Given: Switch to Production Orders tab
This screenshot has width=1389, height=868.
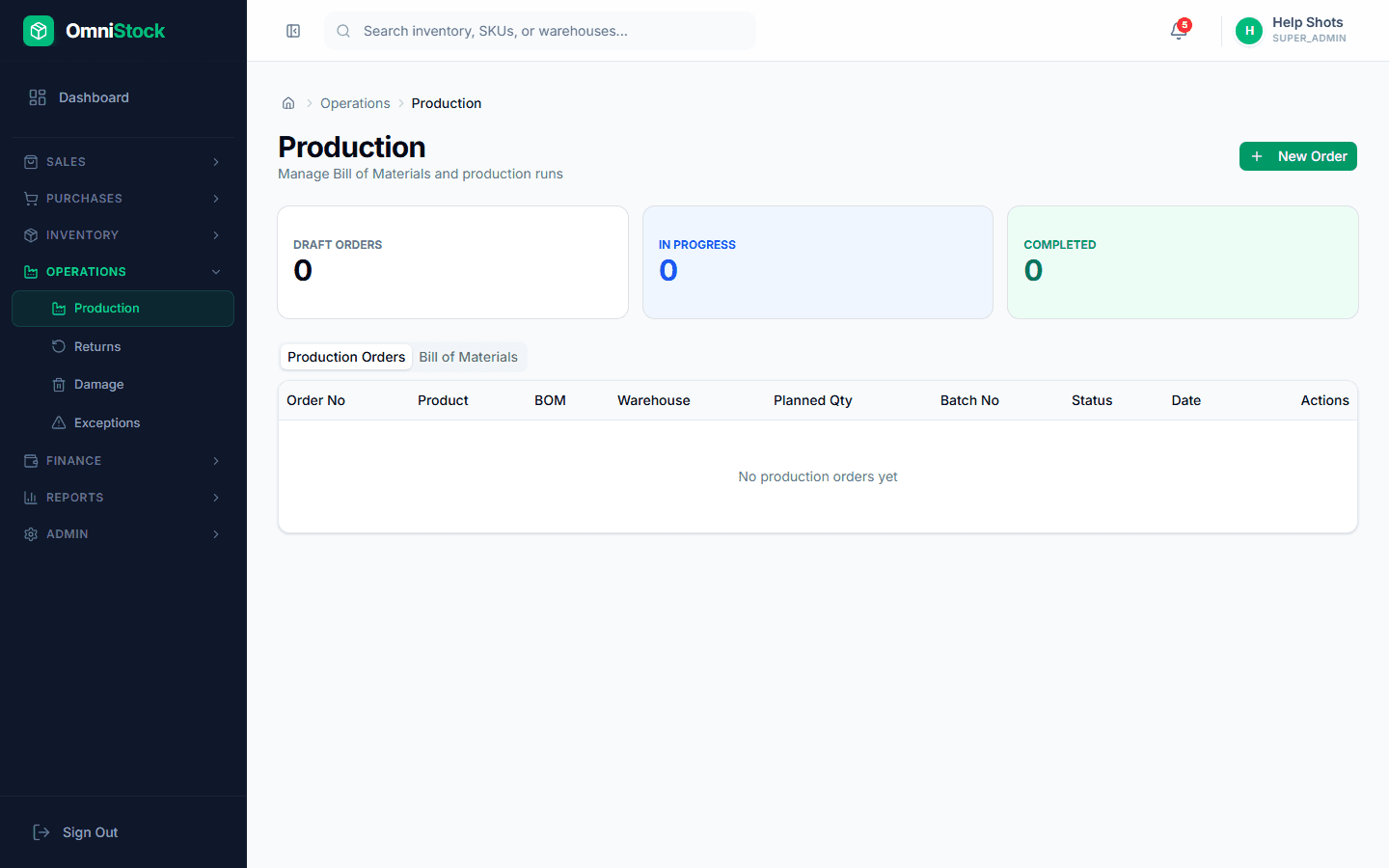Looking at the screenshot, I should [x=346, y=357].
